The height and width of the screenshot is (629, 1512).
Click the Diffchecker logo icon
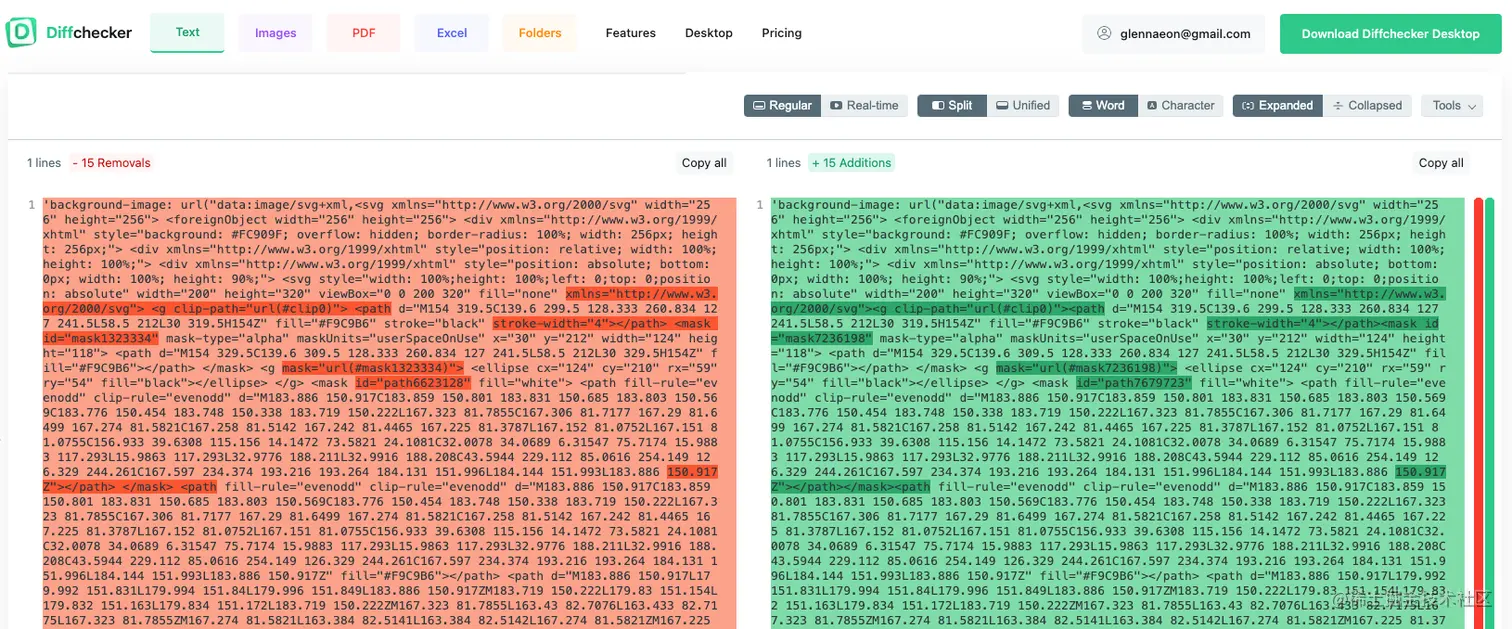coord(21,32)
